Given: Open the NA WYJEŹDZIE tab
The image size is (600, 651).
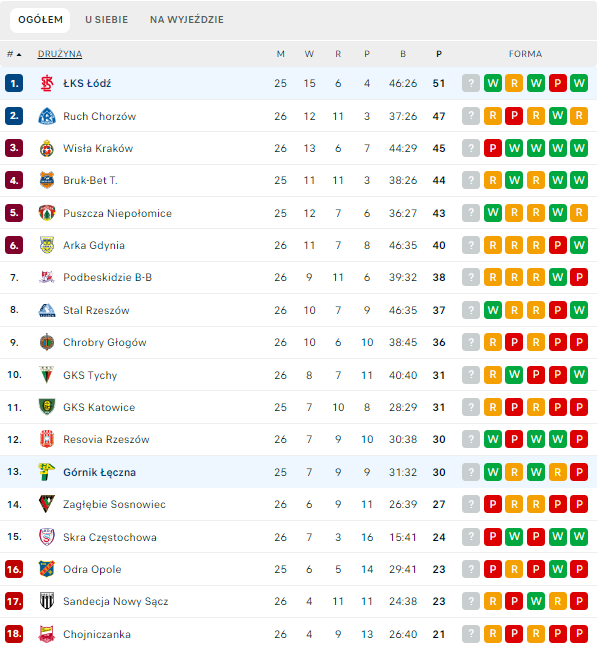Looking at the screenshot, I should [187, 20].
